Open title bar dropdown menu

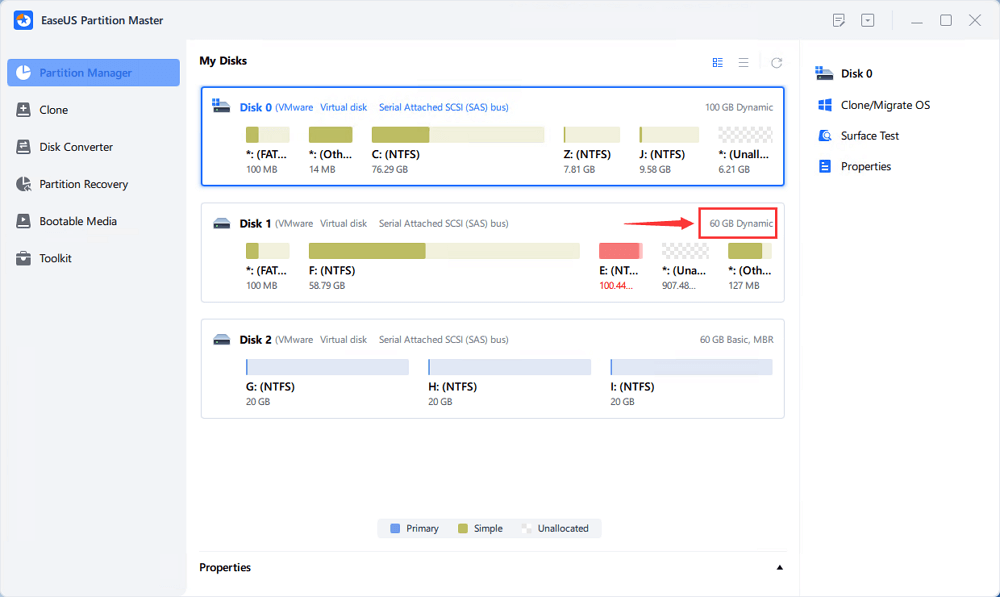click(867, 20)
